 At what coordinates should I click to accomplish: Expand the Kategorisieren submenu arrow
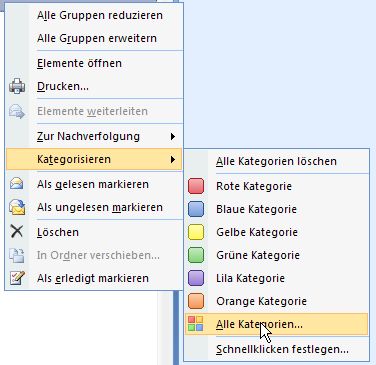pos(172,159)
